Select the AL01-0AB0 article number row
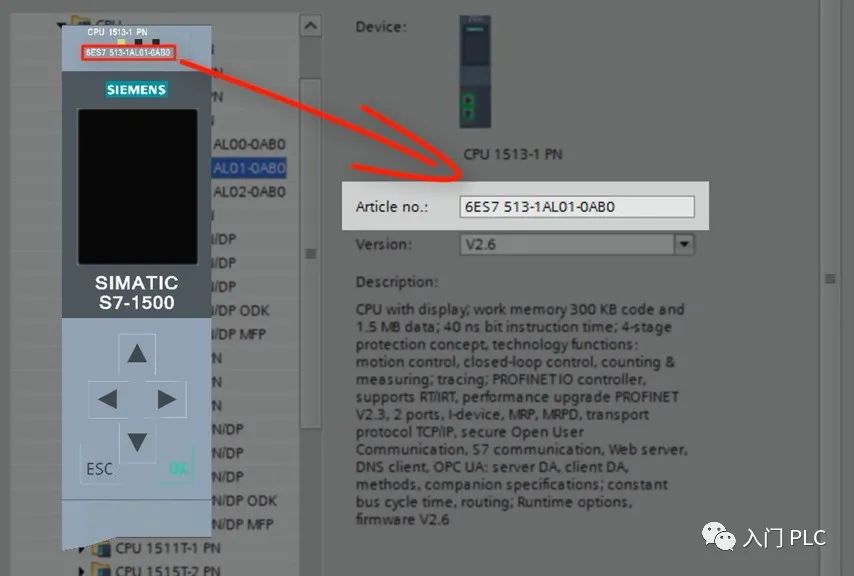Viewport: 854px width, 576px height. point(249,168)
